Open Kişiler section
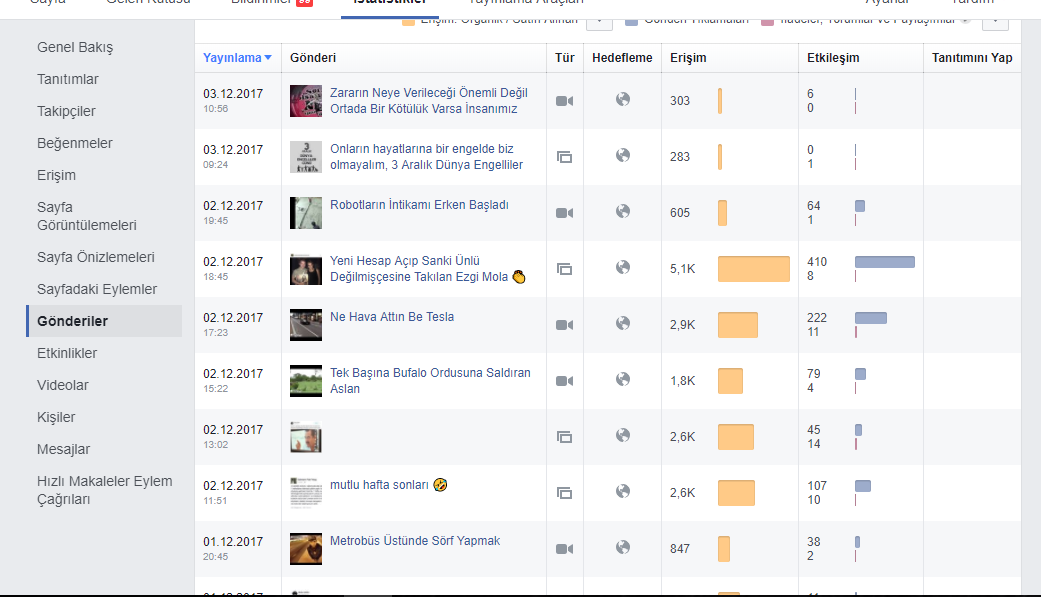The image size is (1041, 597). pos(56,417)
